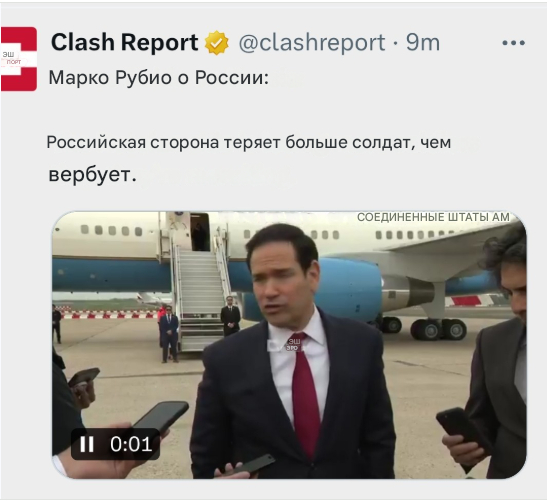Open the post via the 9m timestamp
Image resolution: width=547 pixels, height=500 pixels.
click(422, 43)
